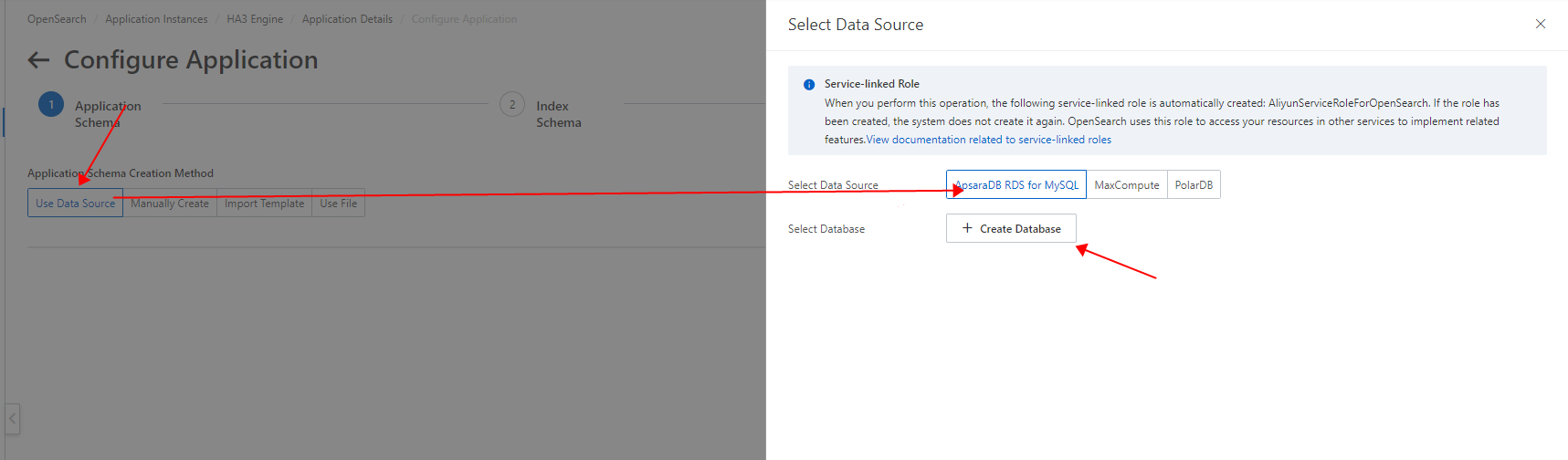This screenshot has height=460, width=1568.
Task: Select the Use Data Source method
Action: [x=75, y=204]
